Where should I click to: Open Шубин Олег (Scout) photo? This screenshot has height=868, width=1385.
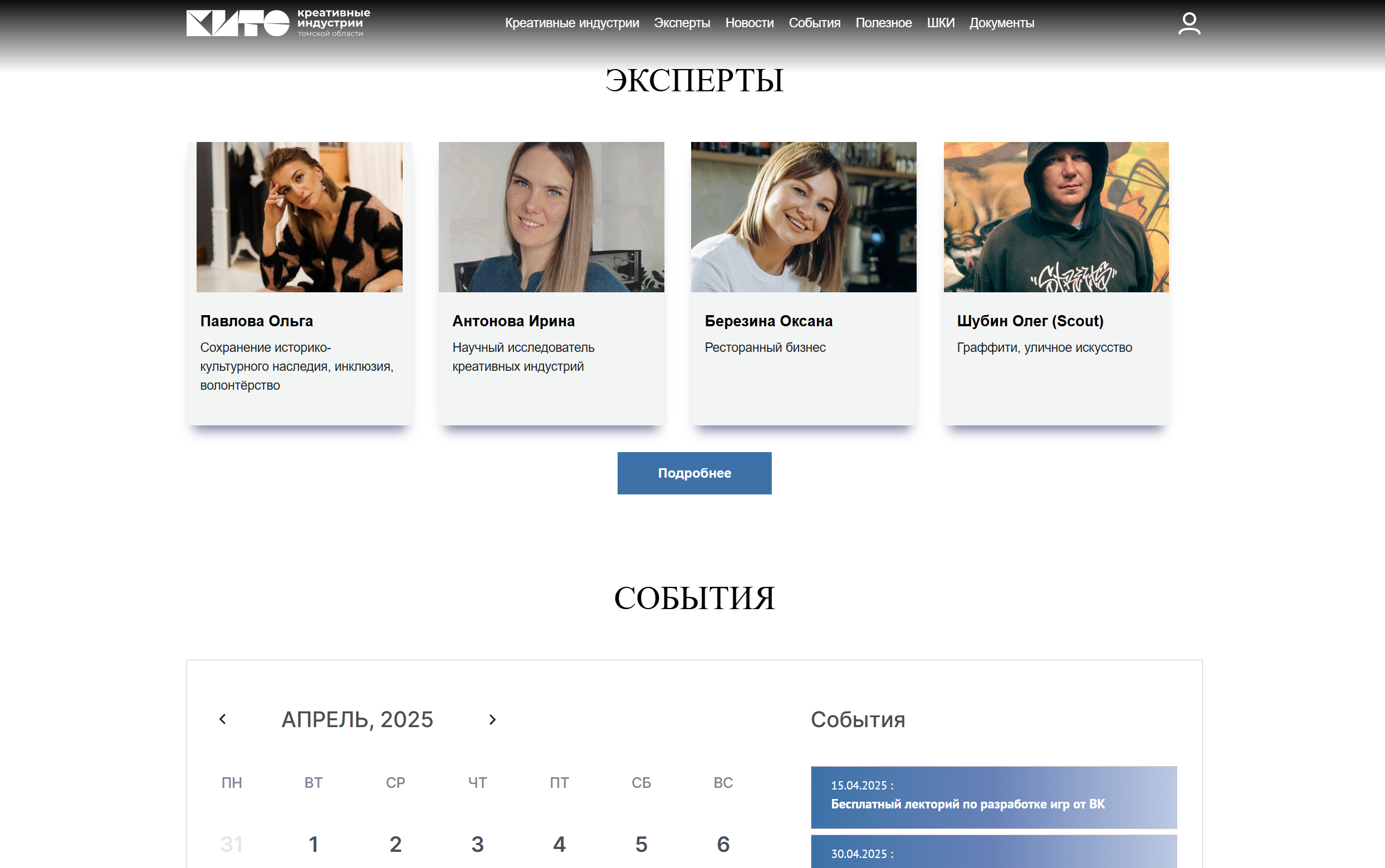click(x=1056, y=217)
